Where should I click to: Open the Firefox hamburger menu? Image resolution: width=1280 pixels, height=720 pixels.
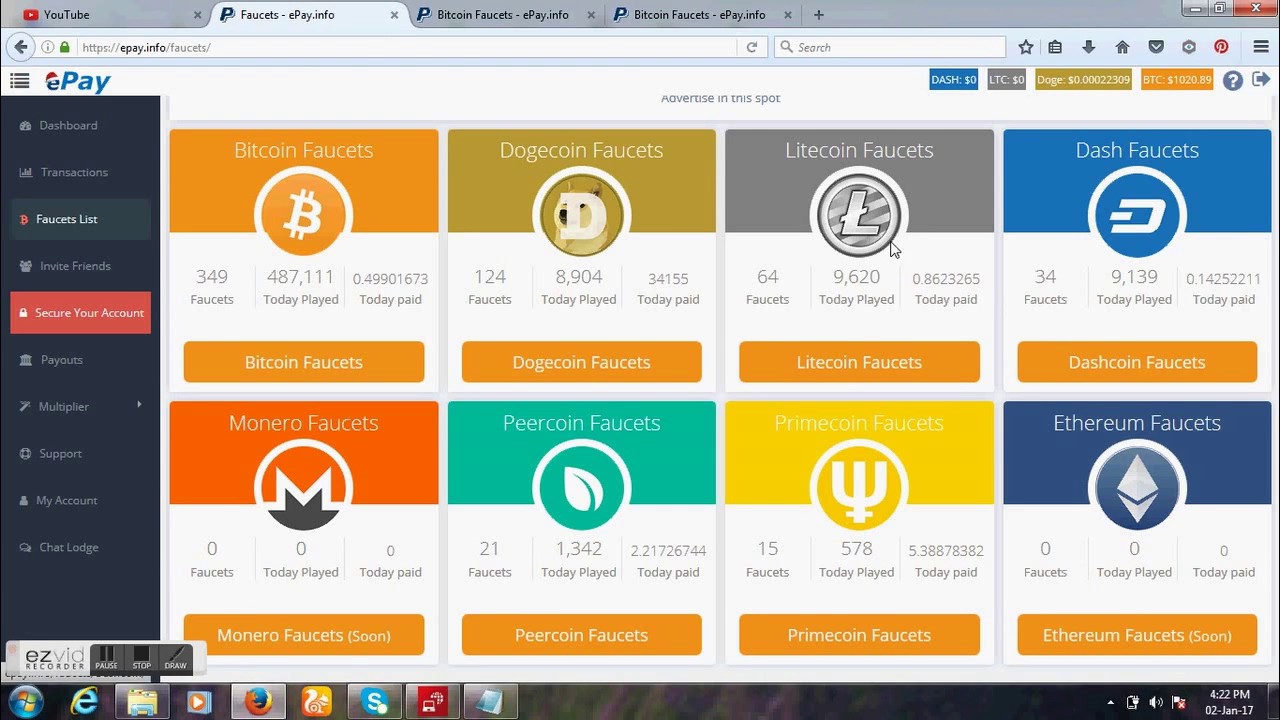pos(1261,47)
